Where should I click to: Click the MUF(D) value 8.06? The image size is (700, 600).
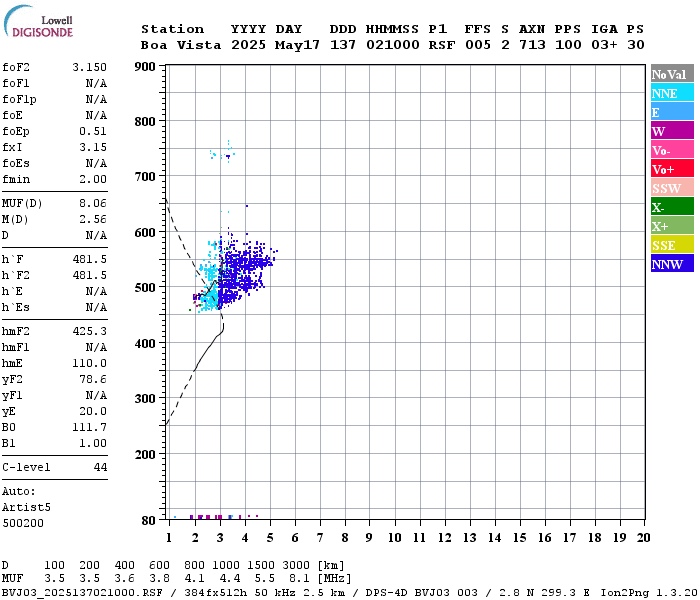click(93, 204)
